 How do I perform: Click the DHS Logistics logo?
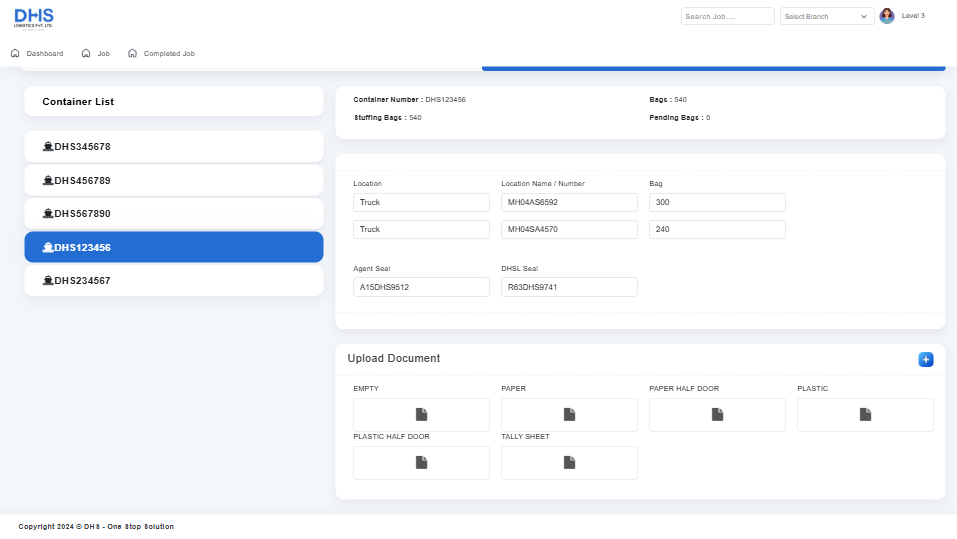(x=34, y=18)
